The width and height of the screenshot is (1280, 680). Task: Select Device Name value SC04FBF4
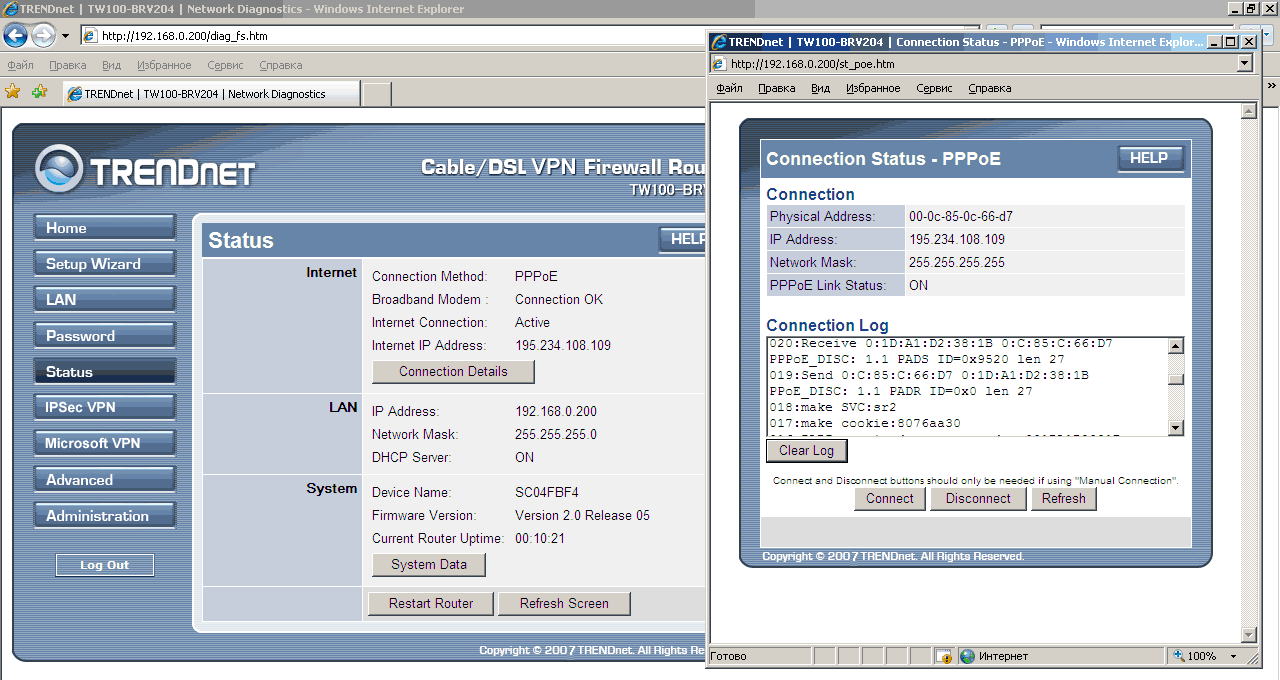point(547,493)
